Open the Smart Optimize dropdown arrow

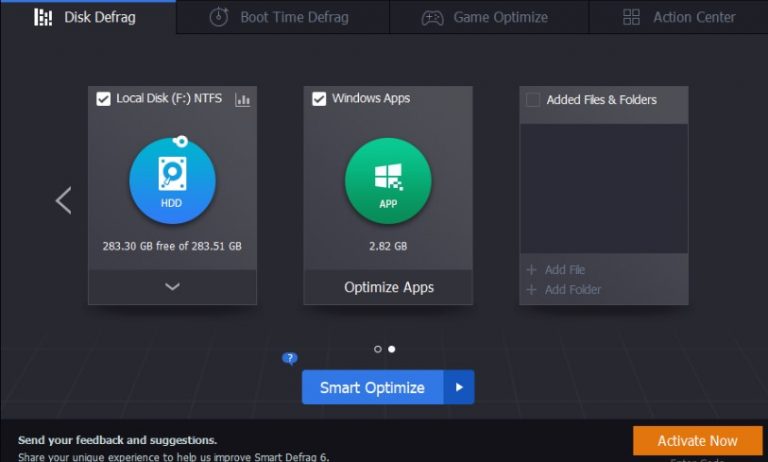[459, 388]
